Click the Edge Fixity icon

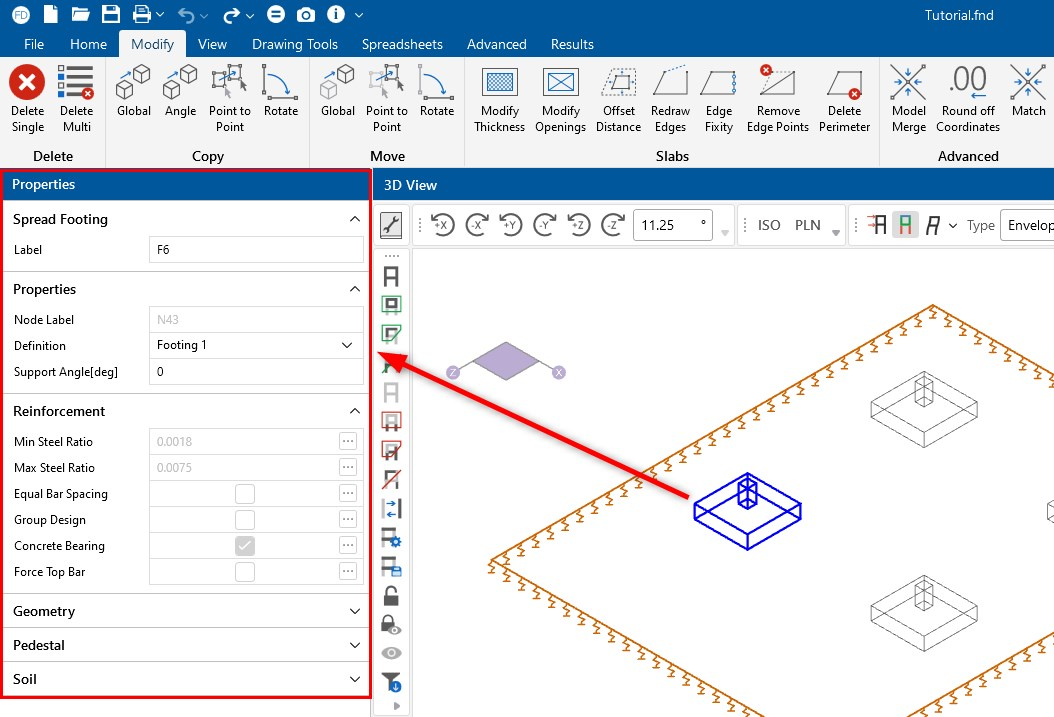tap(719, 81)
